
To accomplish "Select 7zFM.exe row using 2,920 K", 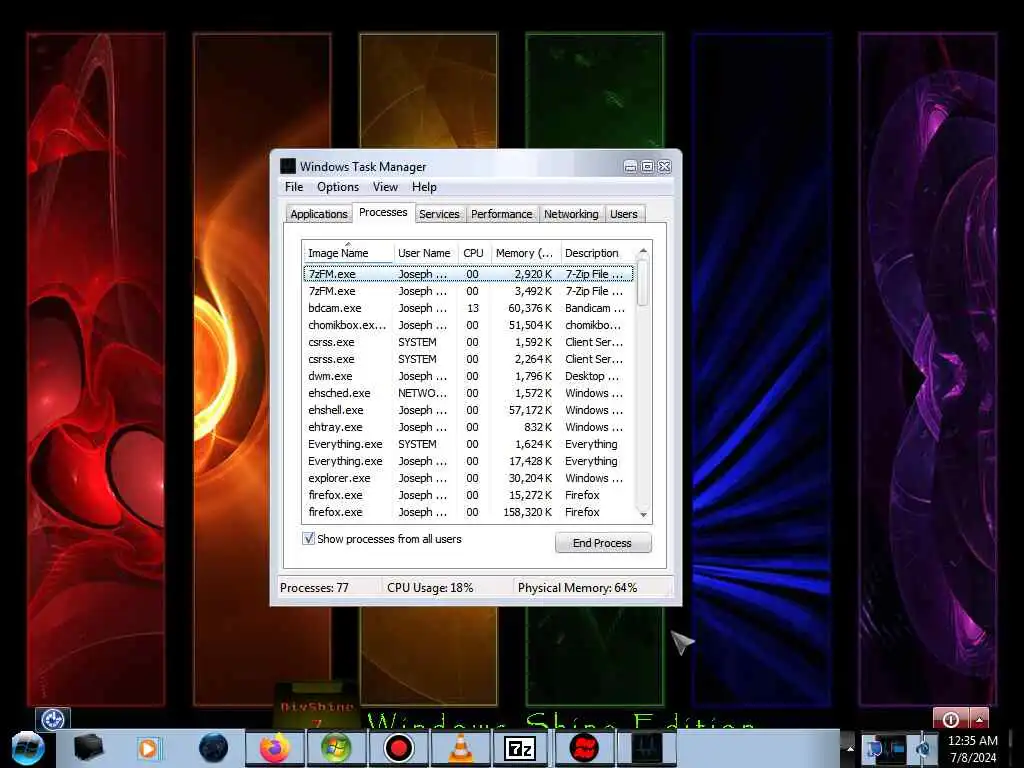I will click(469, 274).
